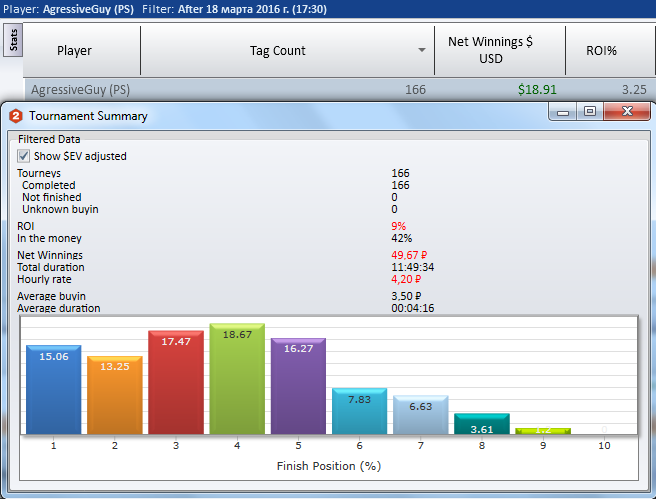
Task: Click the Total duration 11:49:34 value
Action: tap(413, 267)
